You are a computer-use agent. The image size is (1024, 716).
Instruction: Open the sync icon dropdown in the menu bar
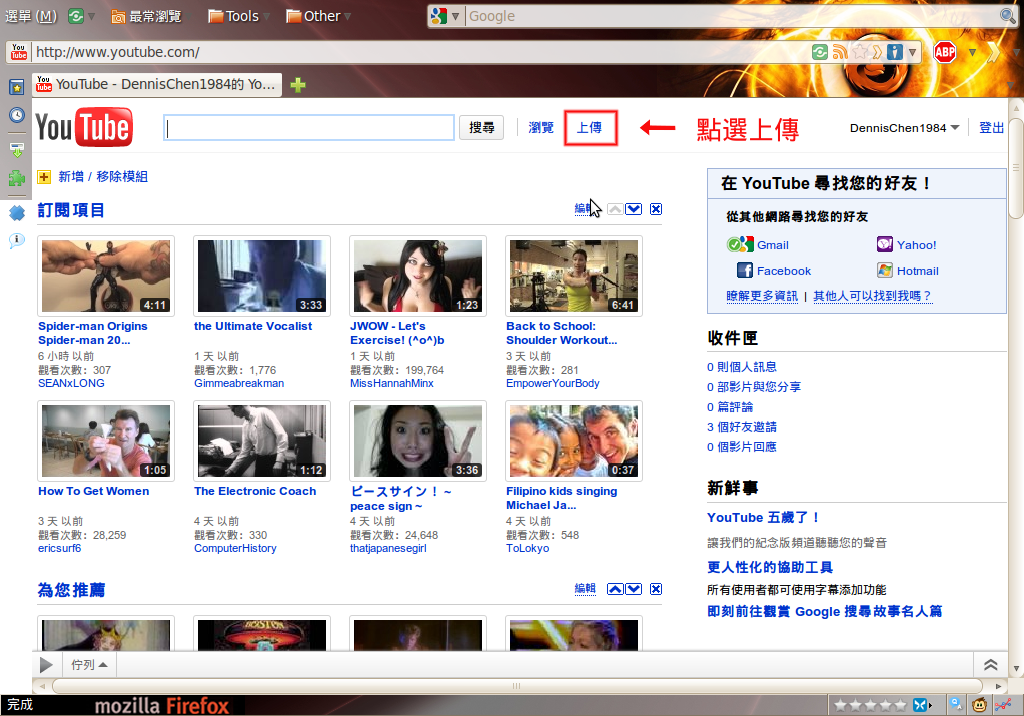(x=91, y=16)
